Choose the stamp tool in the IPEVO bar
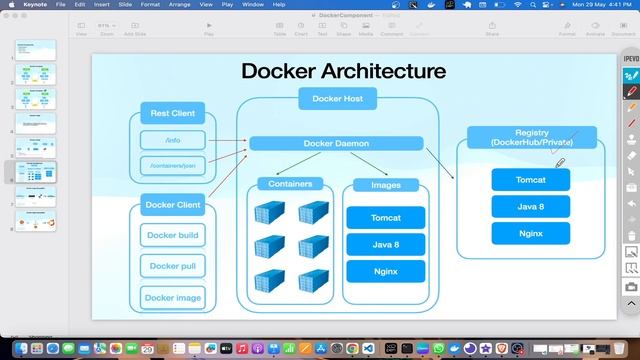The width and height of the screenshot is (640, 360). click(x=631, y=140)
